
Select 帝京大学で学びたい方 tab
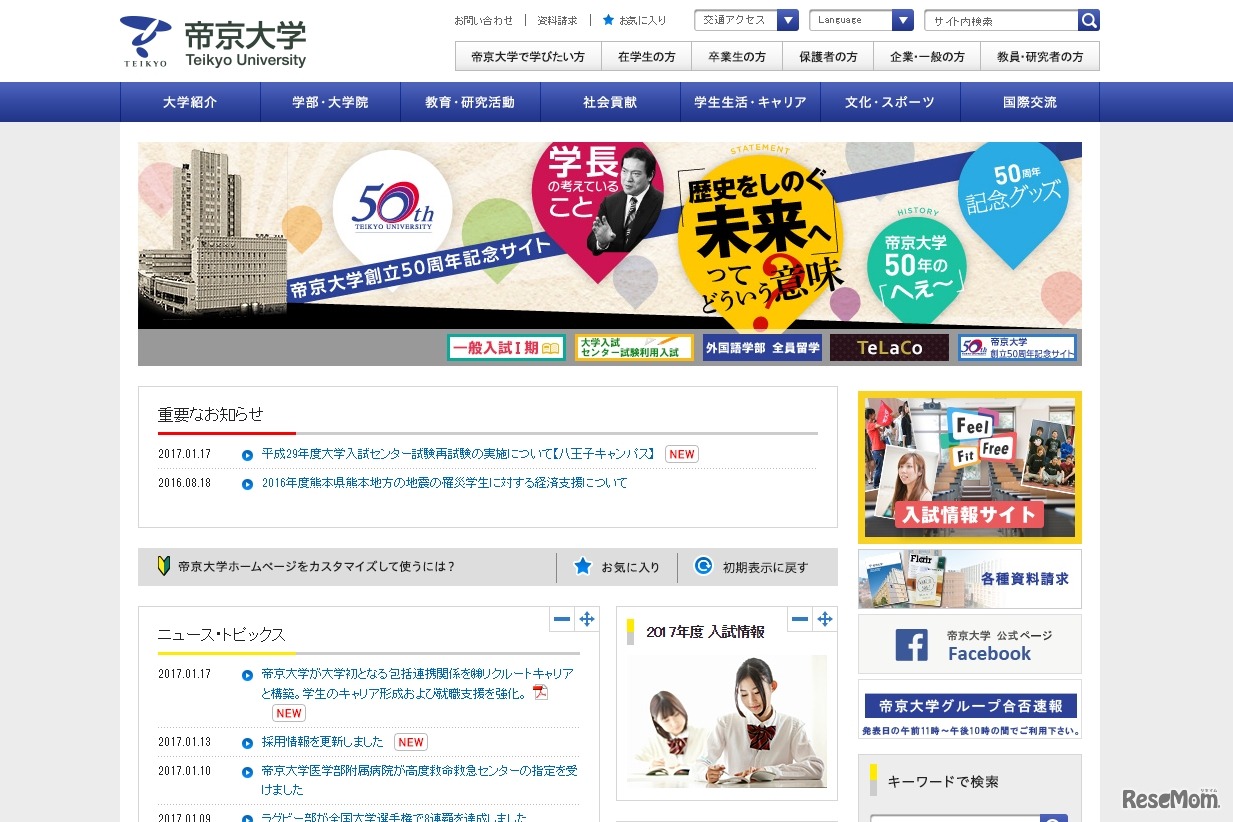(x=528, y=57)
